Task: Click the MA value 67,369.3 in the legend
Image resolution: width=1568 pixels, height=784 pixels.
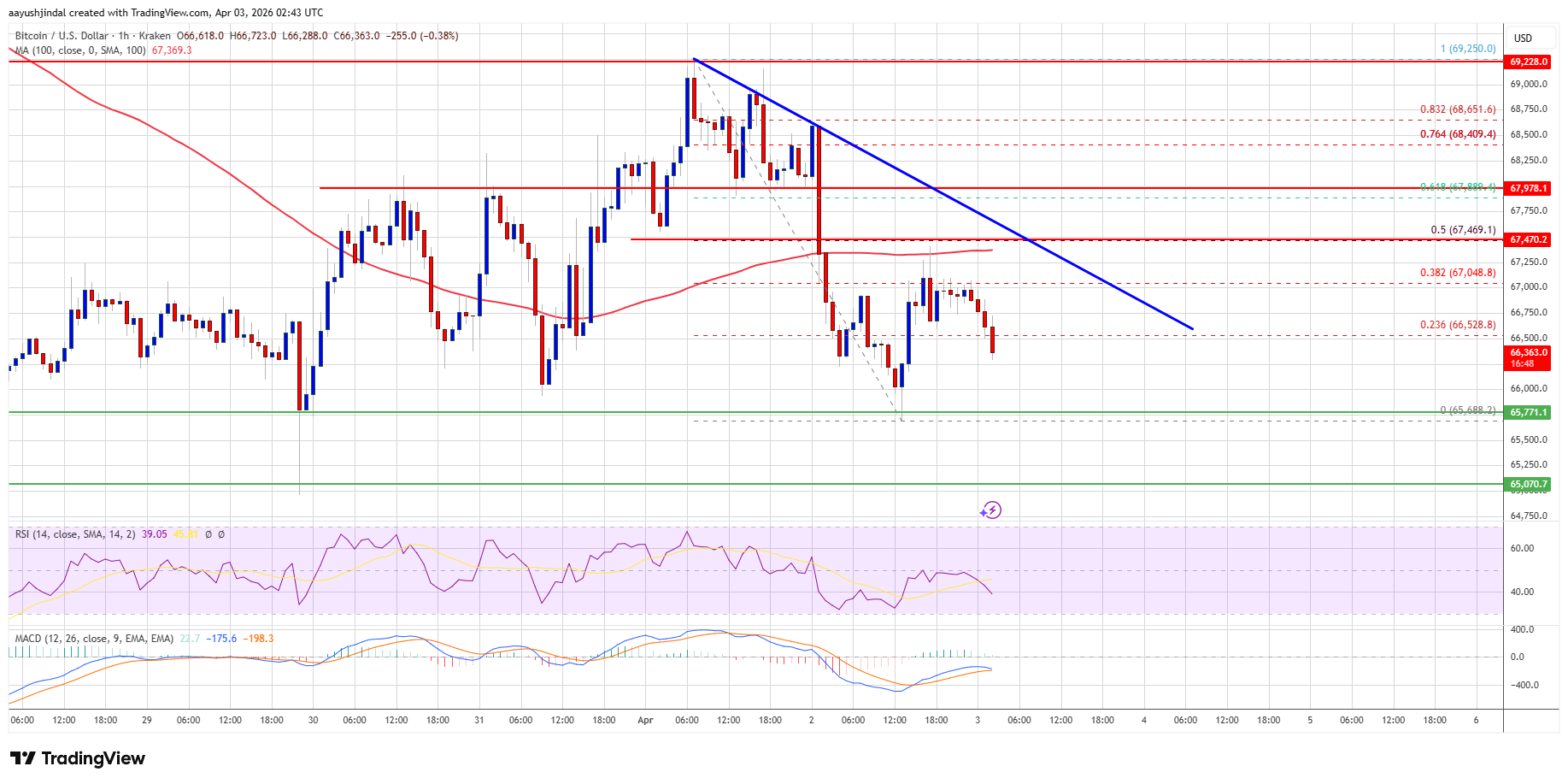Action: (x=172, y=50)
